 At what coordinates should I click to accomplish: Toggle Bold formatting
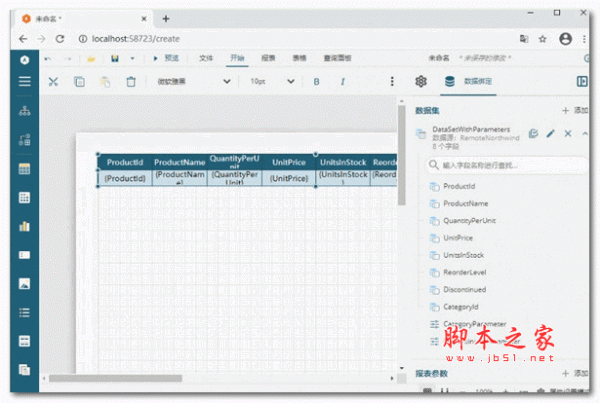(316, 82)
